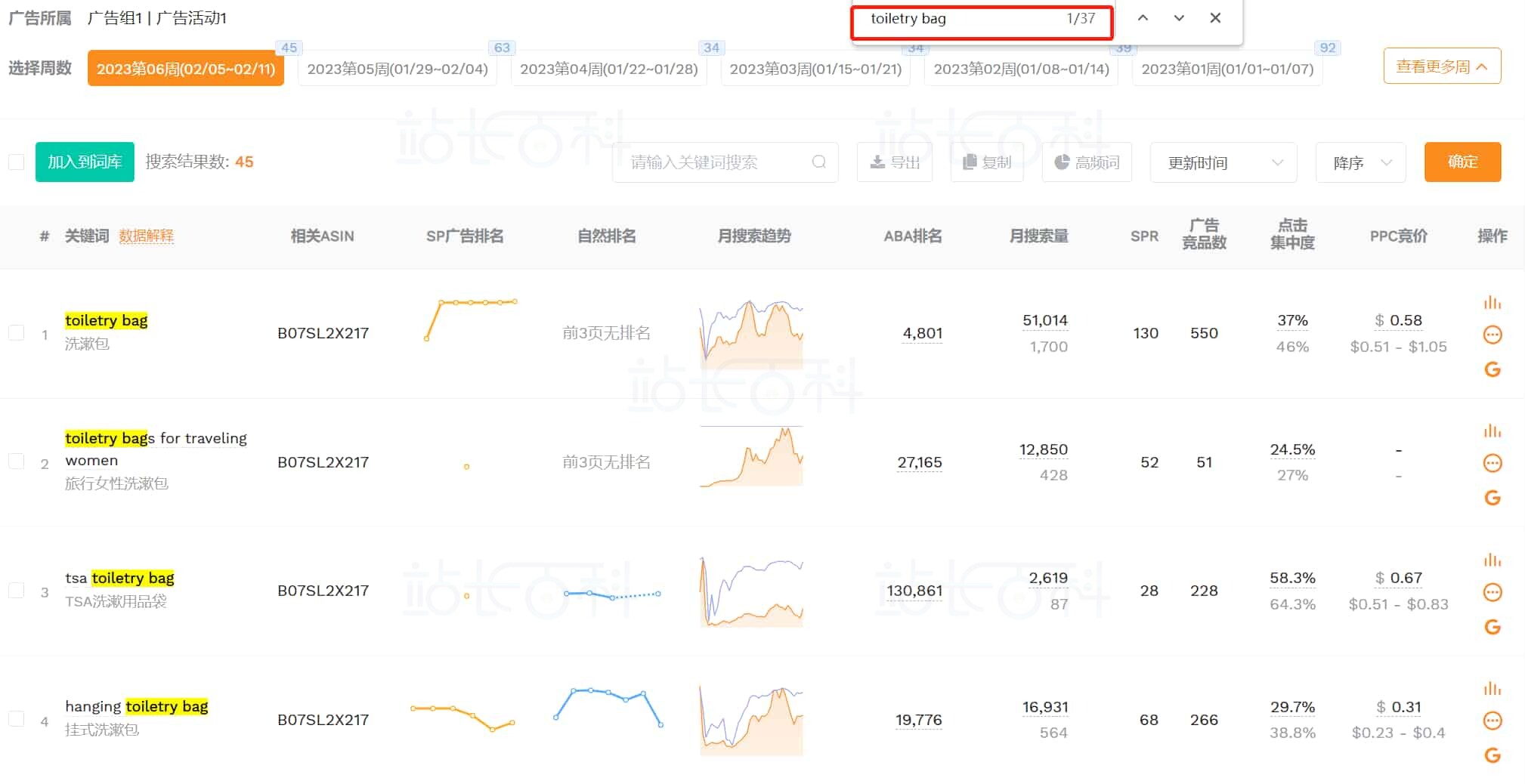Click the bar chart icon for toiletry bag row

point(1492,303)
